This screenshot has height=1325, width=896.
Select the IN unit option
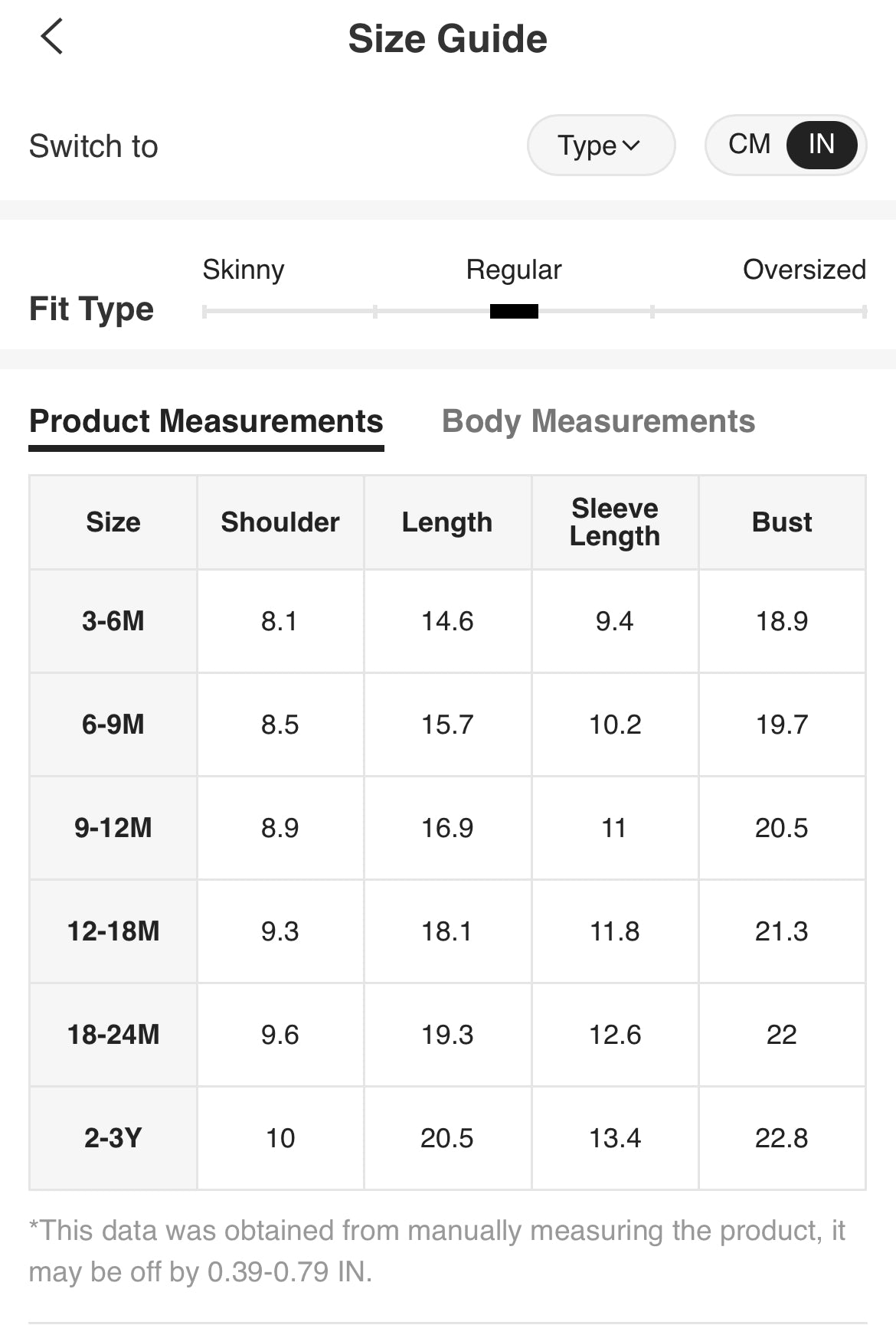[821, 144]
